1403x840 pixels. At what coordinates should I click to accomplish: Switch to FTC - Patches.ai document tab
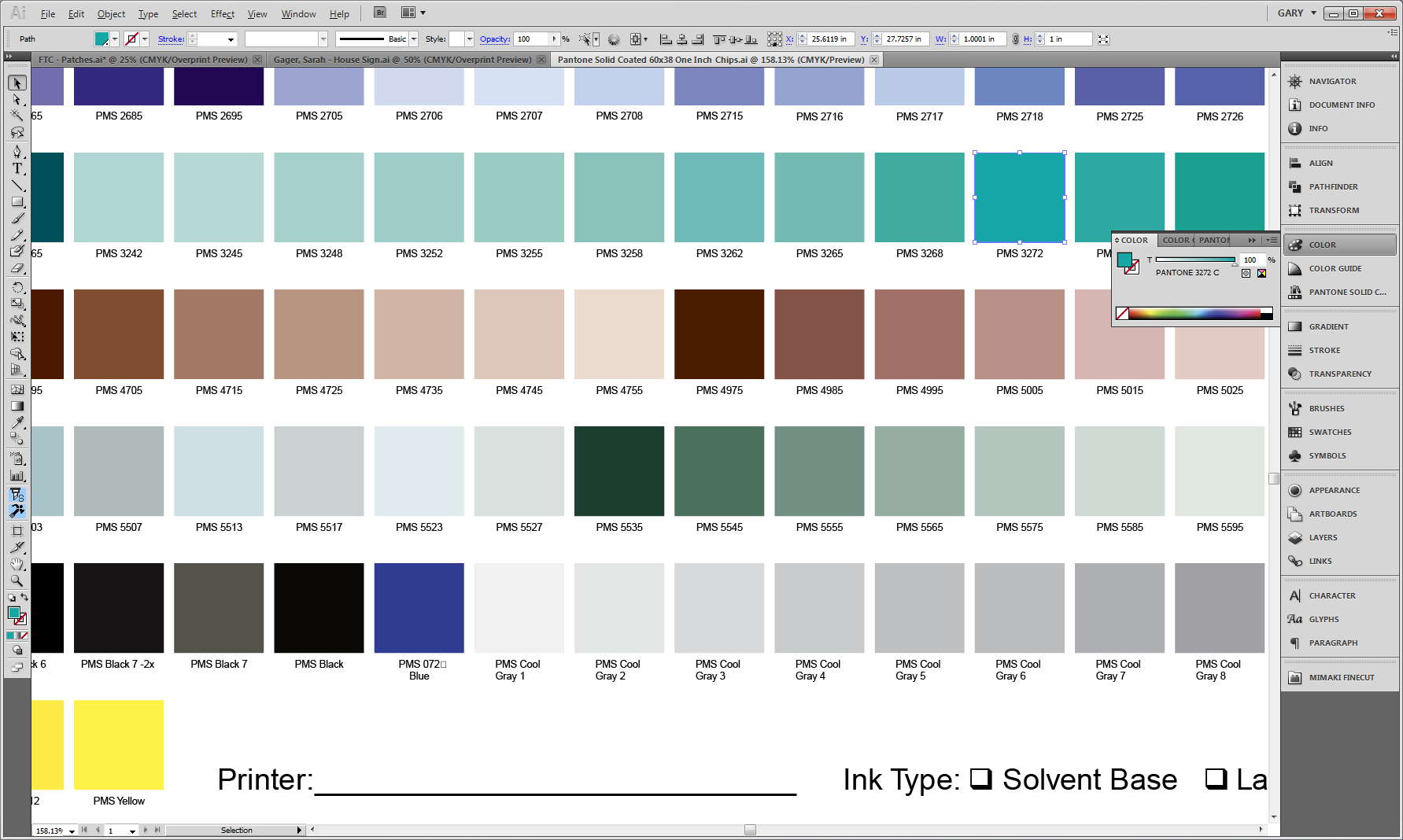coord(142,59)
